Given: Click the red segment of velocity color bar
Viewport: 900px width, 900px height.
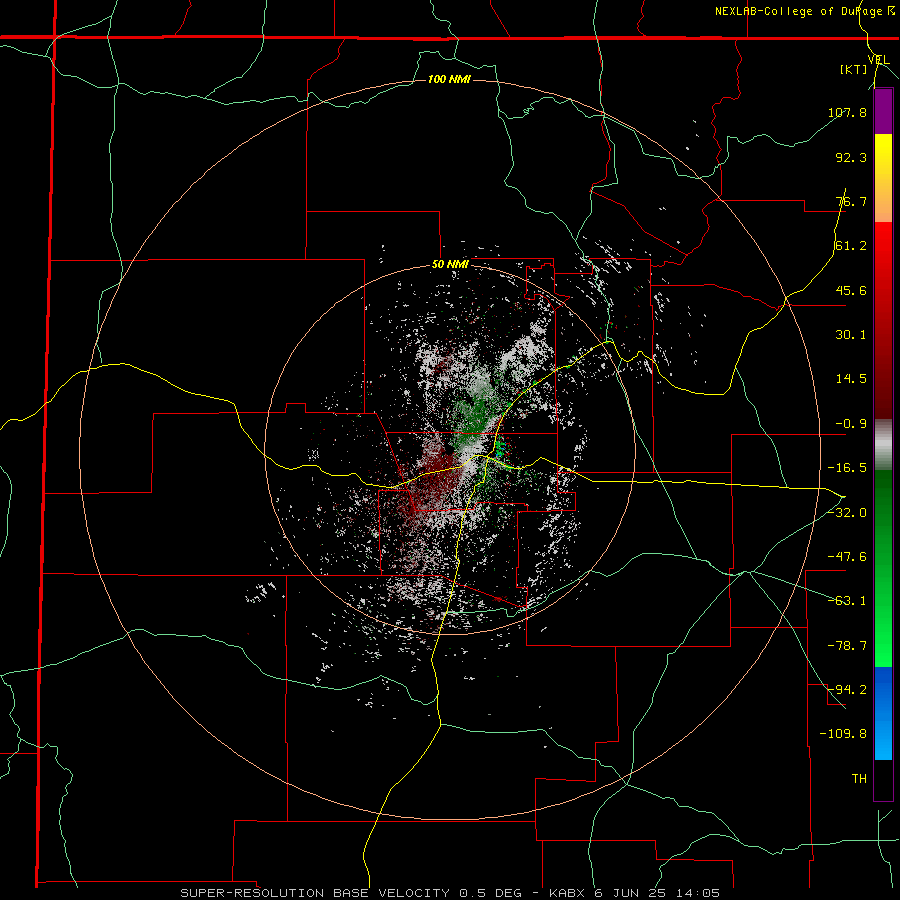Looking at the screenshot, I should [x=883, y=320].
